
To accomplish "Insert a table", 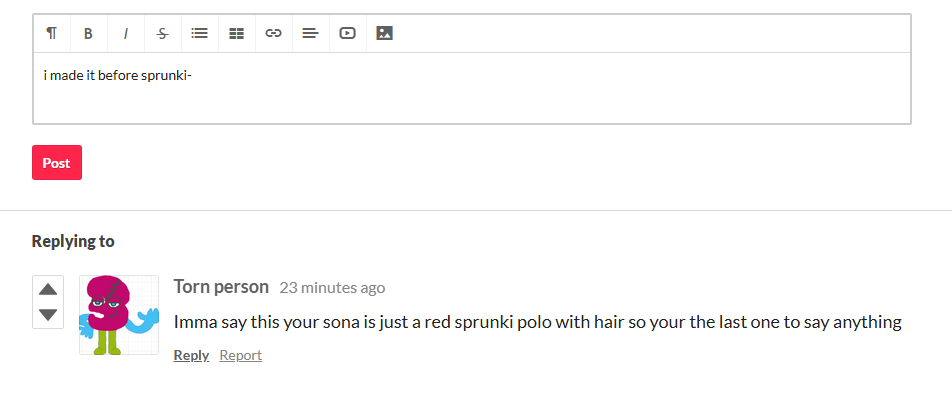I will coord(236,33).
